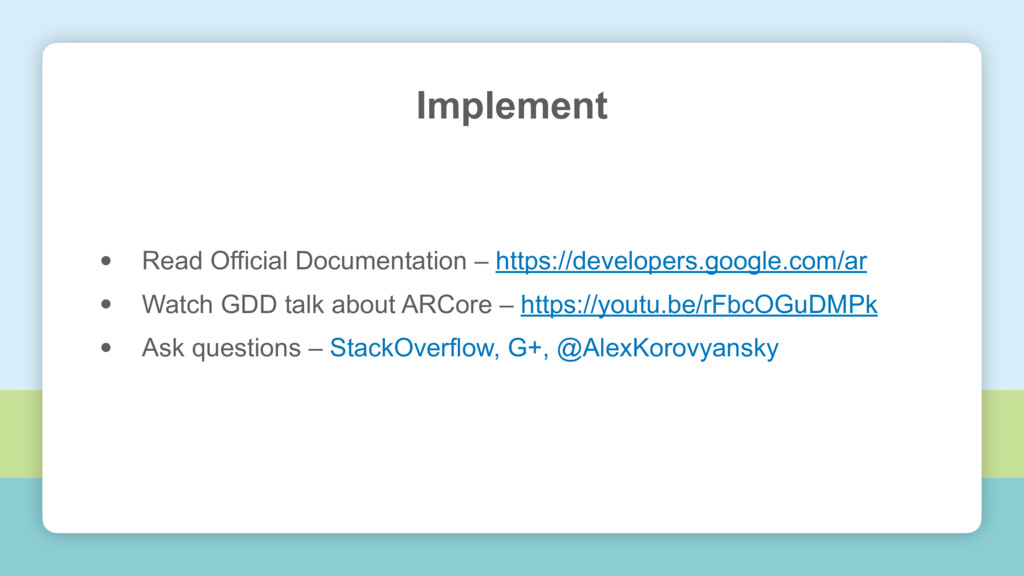
Task: Click the word Documentation in first bullet
Action: pos(381,261)
